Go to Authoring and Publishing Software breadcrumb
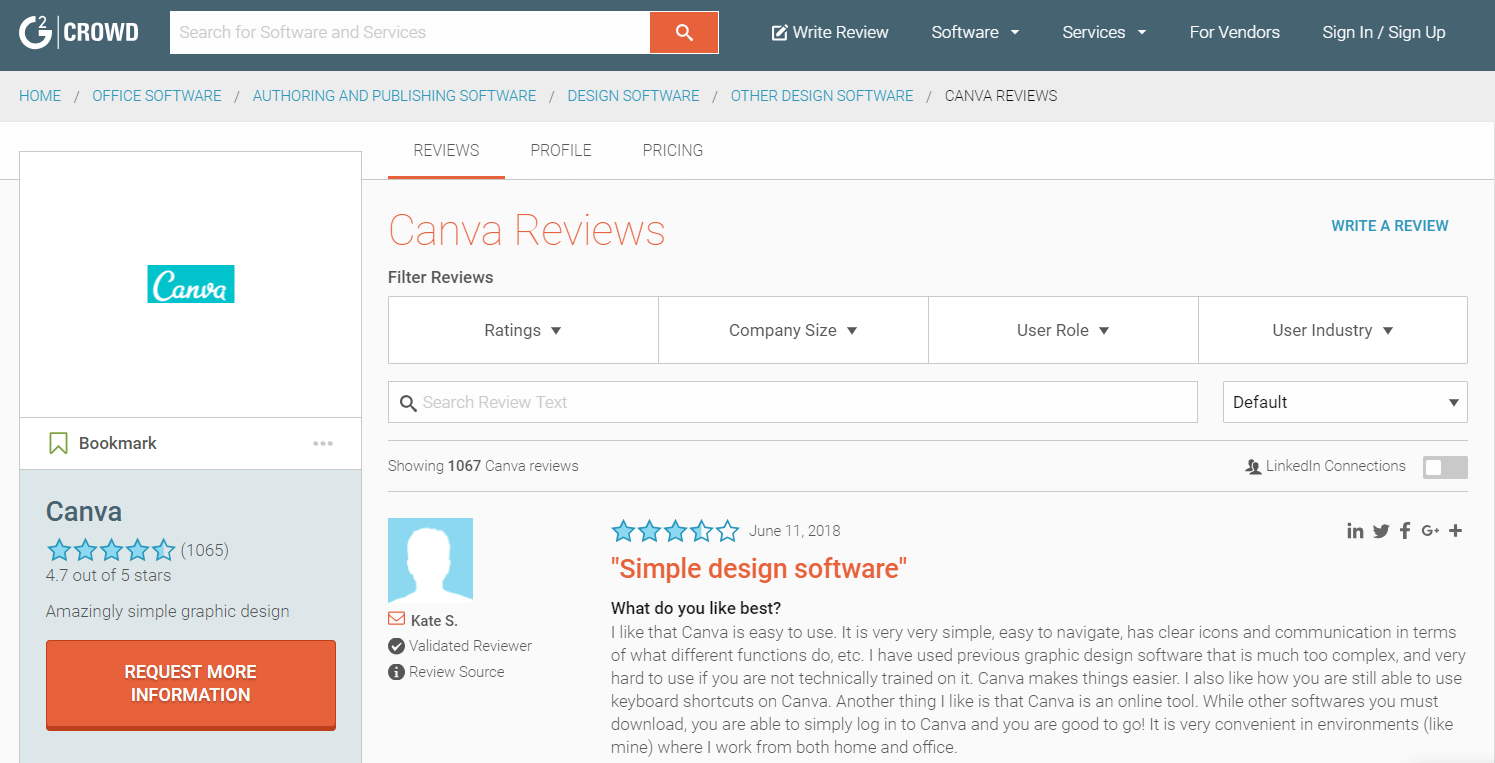Viewport: 1495px width, 763px height. coord(394,96)
